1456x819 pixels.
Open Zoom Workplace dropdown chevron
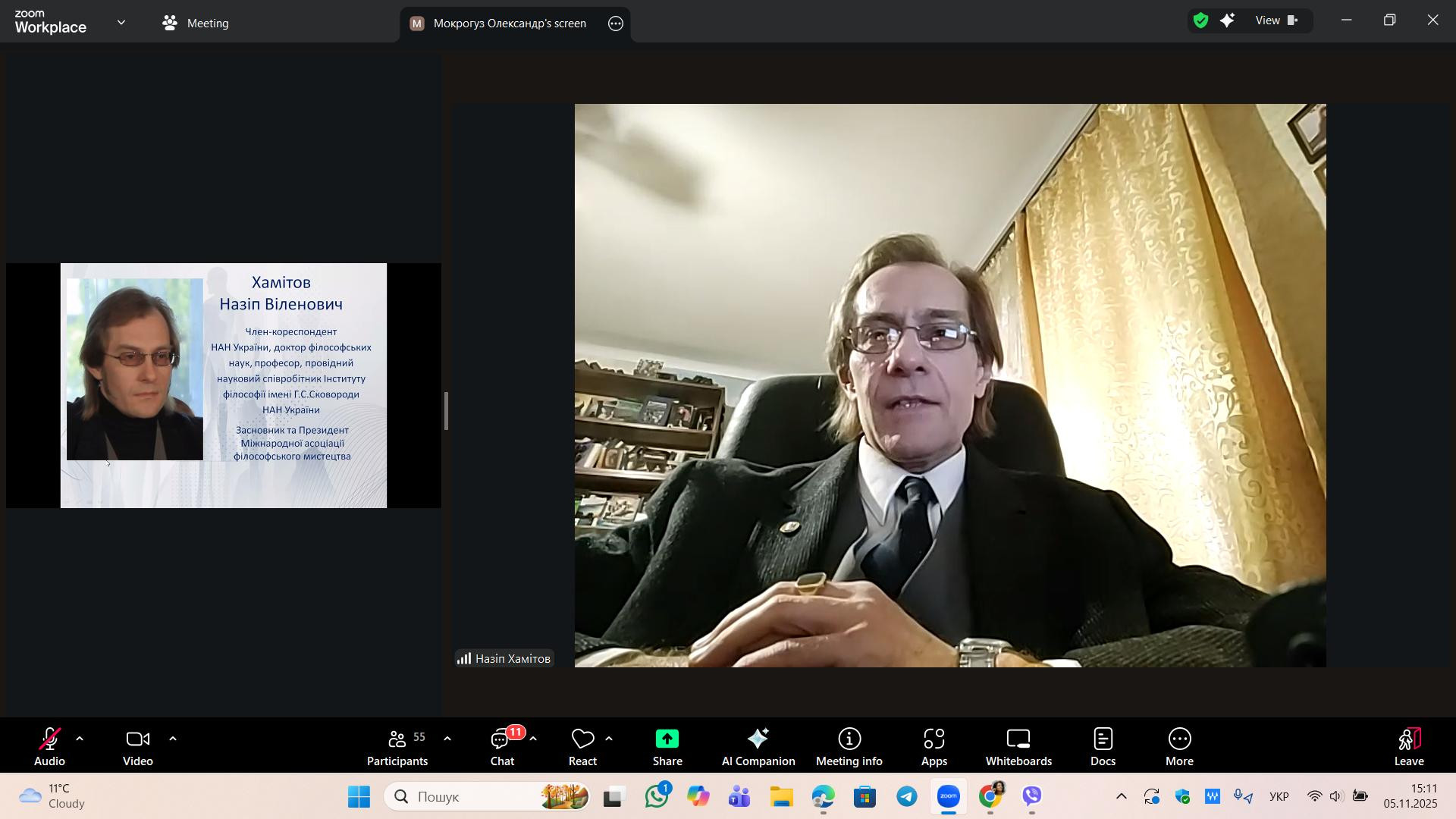[121, 23]
